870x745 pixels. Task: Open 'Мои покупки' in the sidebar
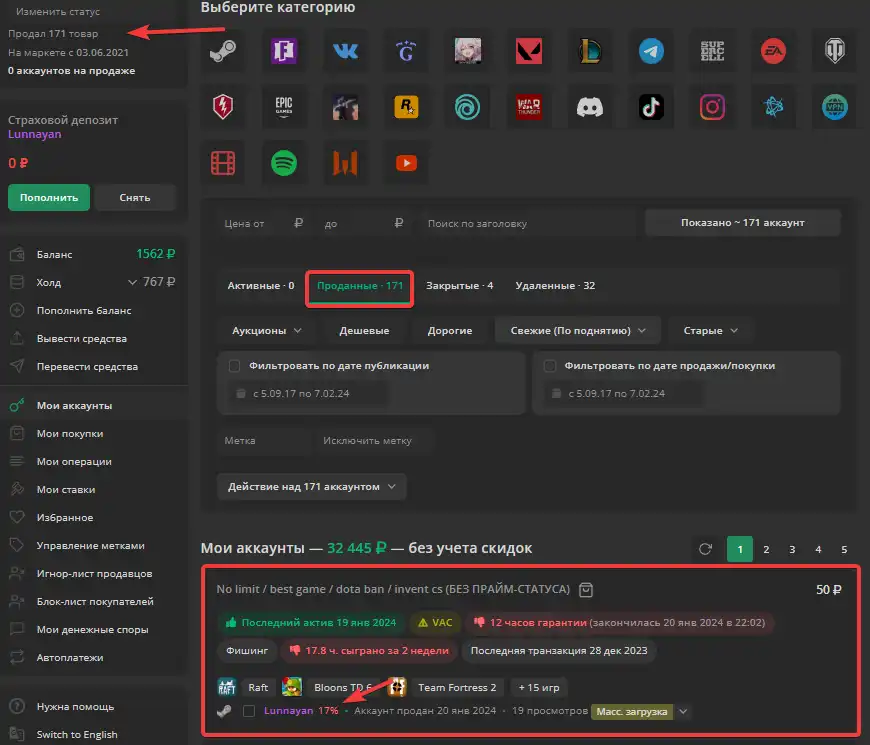coord(70,434)
